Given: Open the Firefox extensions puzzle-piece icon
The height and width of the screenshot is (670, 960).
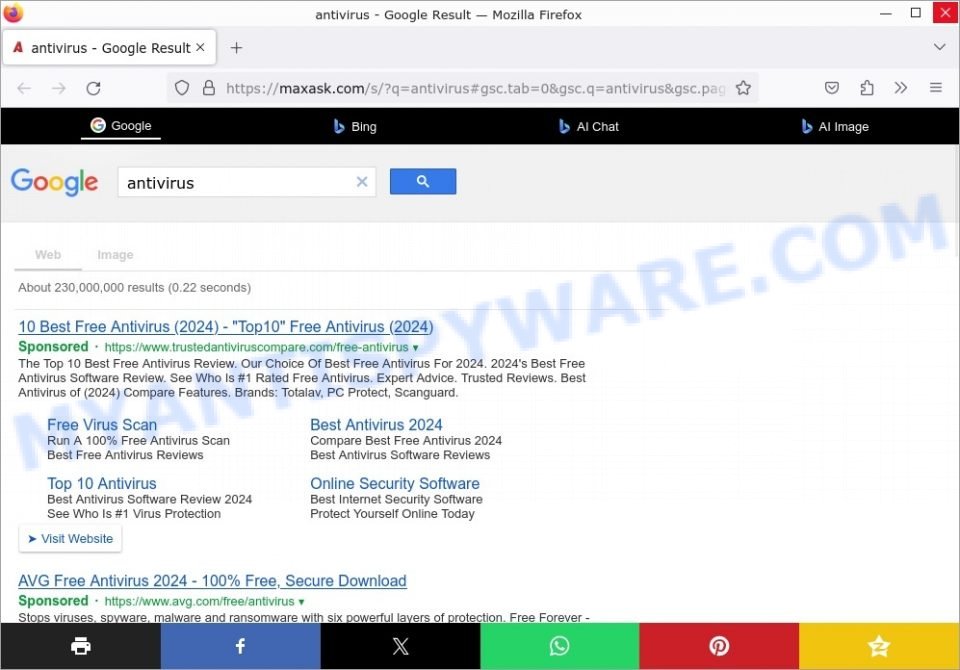Looking at the screenshot, I should (866, 88).
